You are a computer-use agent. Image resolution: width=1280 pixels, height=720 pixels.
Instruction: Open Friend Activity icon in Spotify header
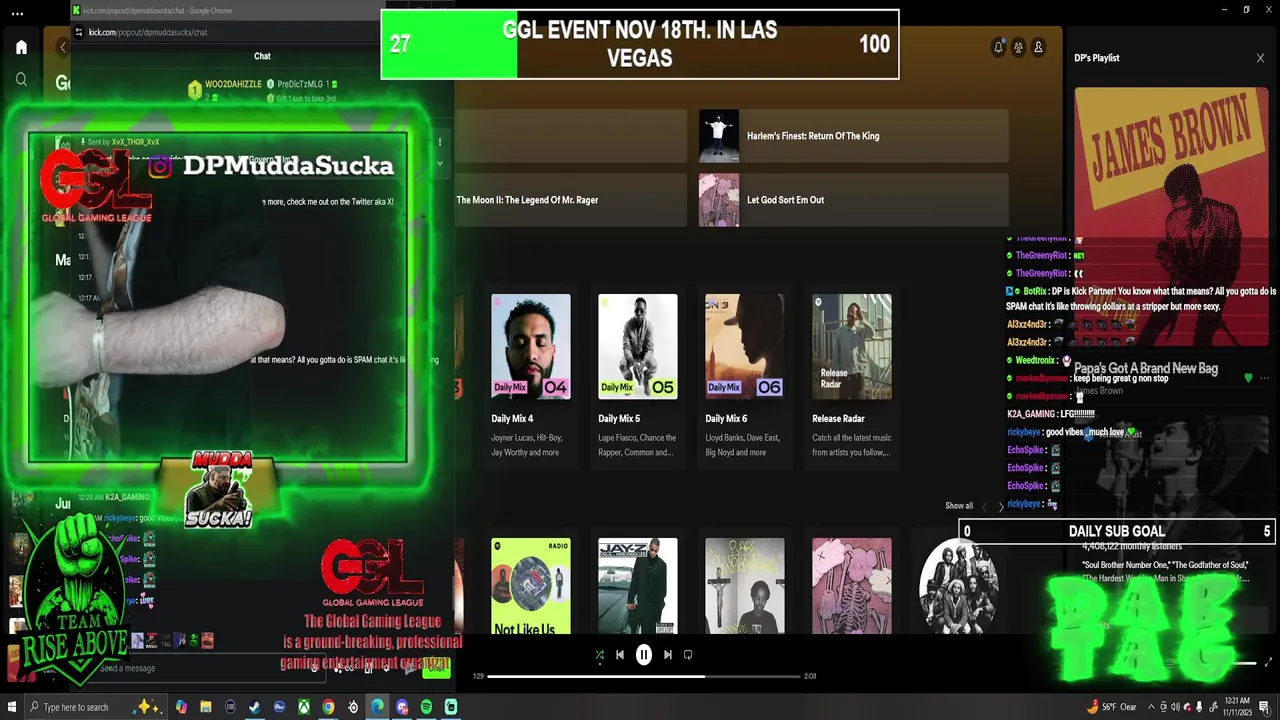pos(1018,47)
